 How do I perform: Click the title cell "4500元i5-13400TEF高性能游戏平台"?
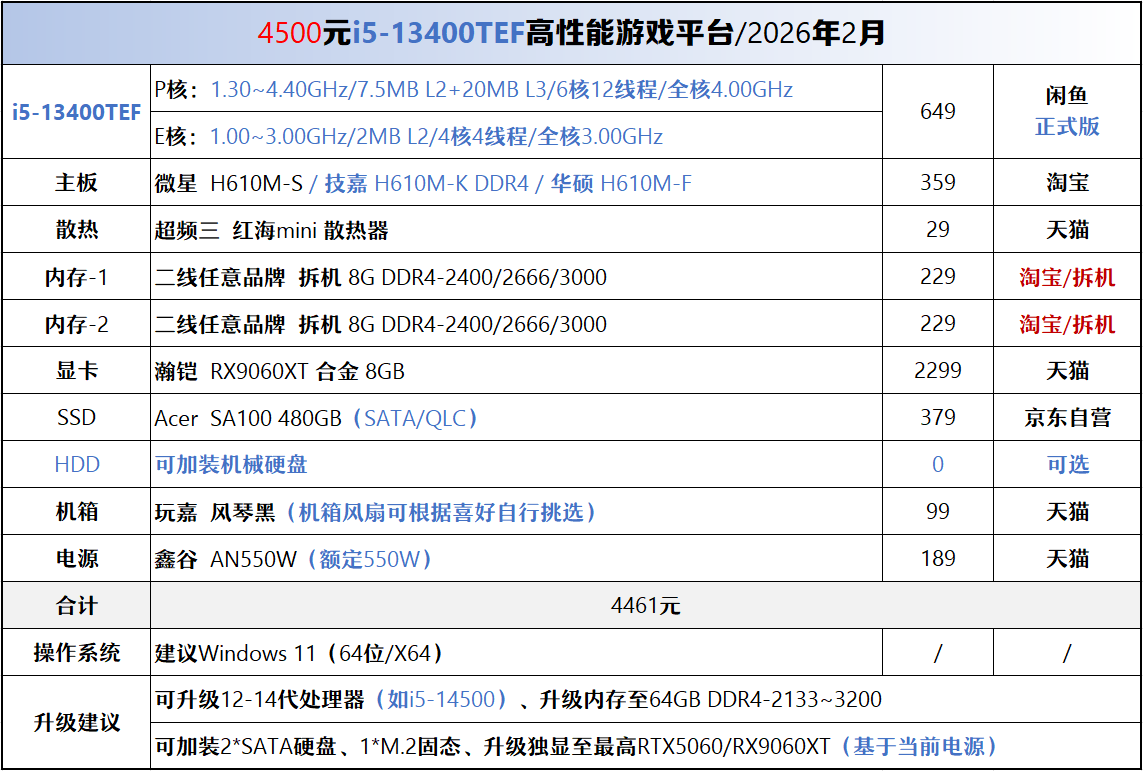[572, 33]
